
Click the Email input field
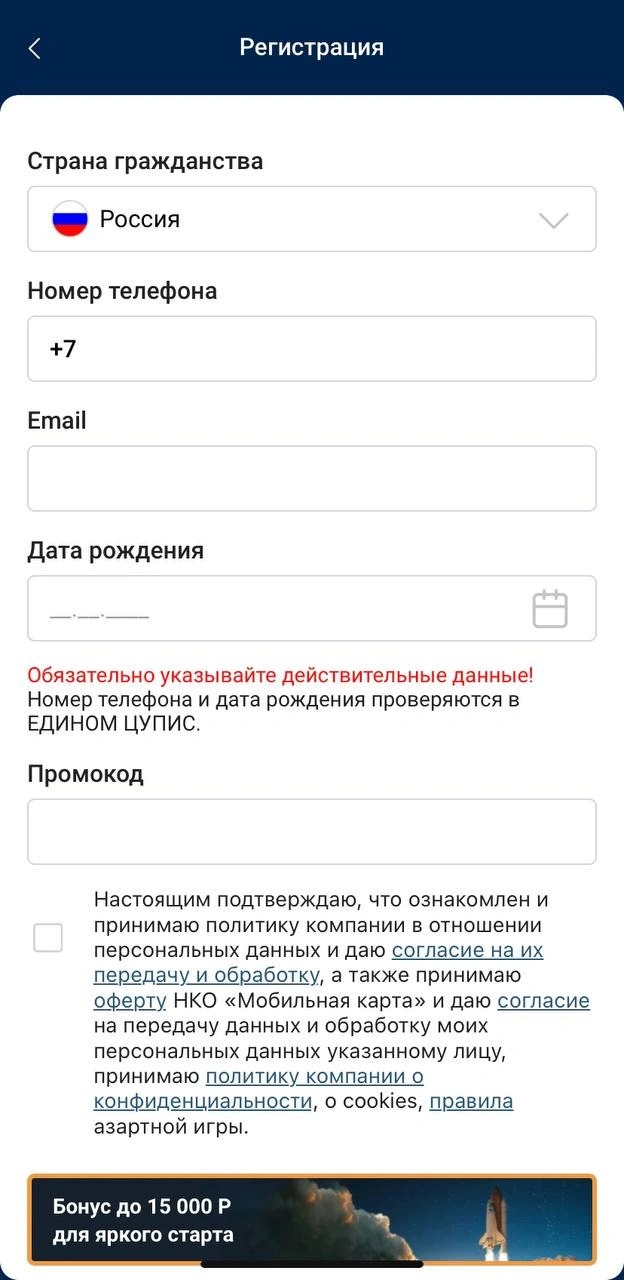[312, 477]
